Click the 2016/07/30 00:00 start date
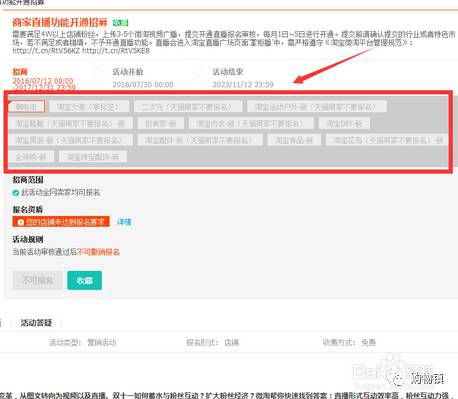This screenshot has width=458, height=399. coord(143,85)
